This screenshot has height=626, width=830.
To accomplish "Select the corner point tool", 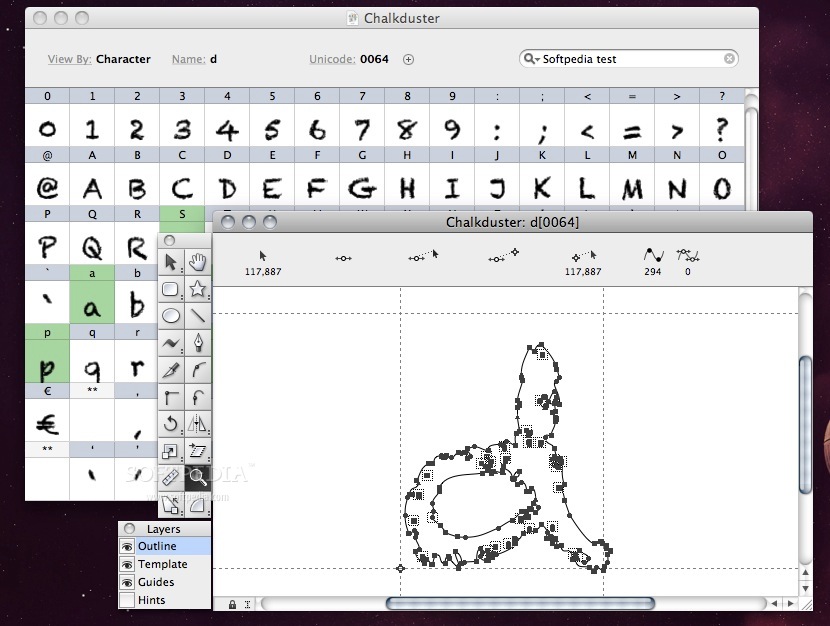I will [170, 397].
